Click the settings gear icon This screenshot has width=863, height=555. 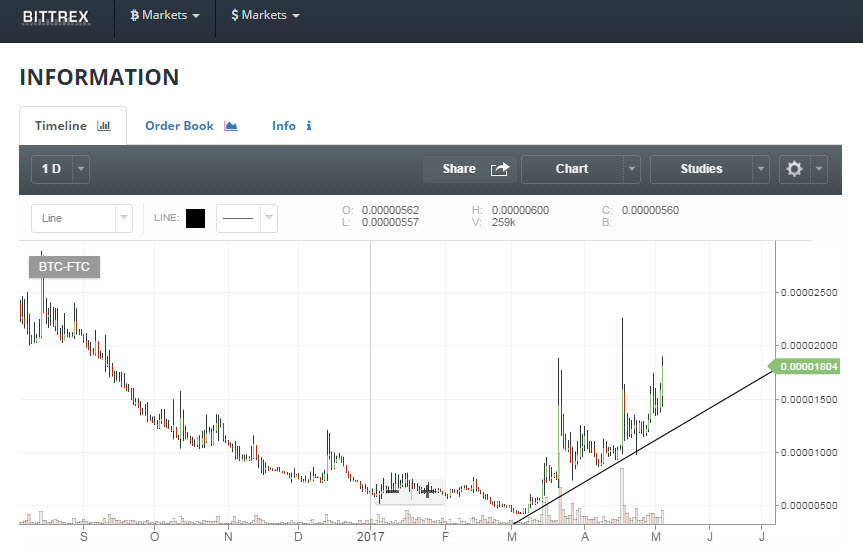[794, 169]
